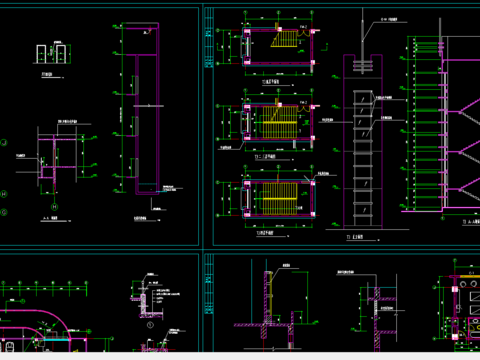Click the yellow stair treads in the middle stair plan
The width and height of the screenshot is (480, 360).
click(280, 122)
